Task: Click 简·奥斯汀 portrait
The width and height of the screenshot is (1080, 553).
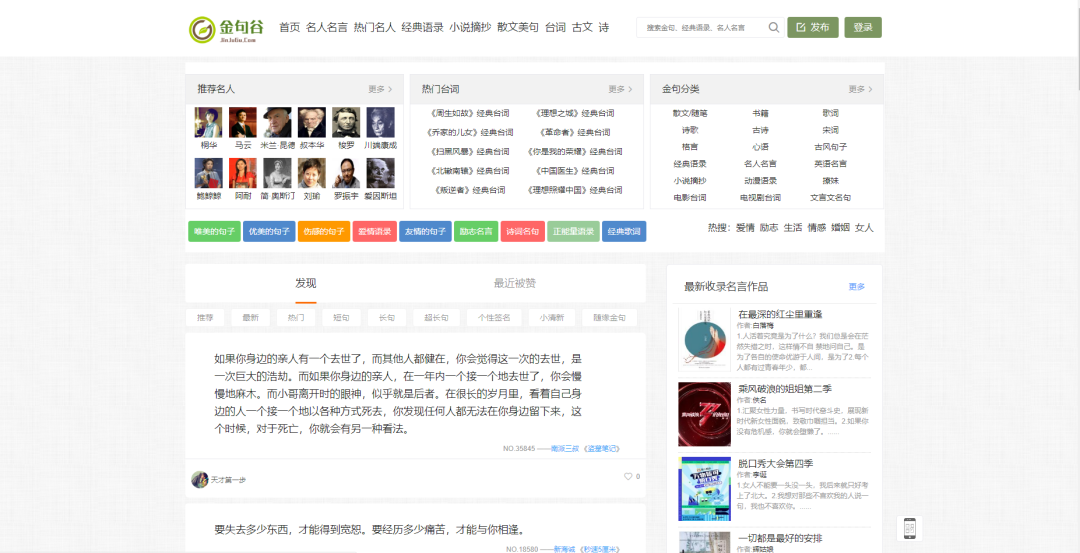Action: (277, 173)
